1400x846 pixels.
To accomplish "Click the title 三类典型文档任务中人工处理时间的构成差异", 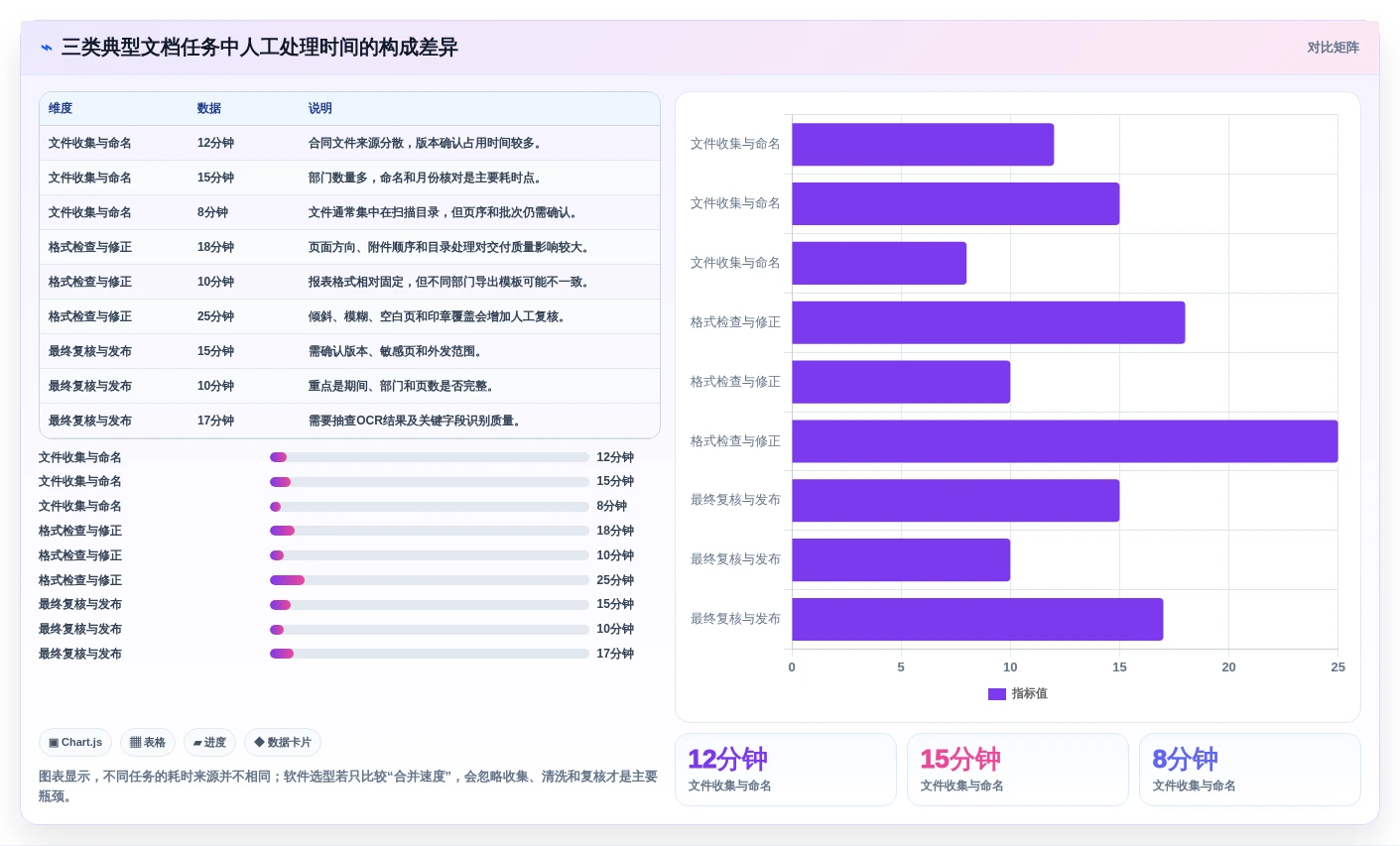I will point(260,48).
